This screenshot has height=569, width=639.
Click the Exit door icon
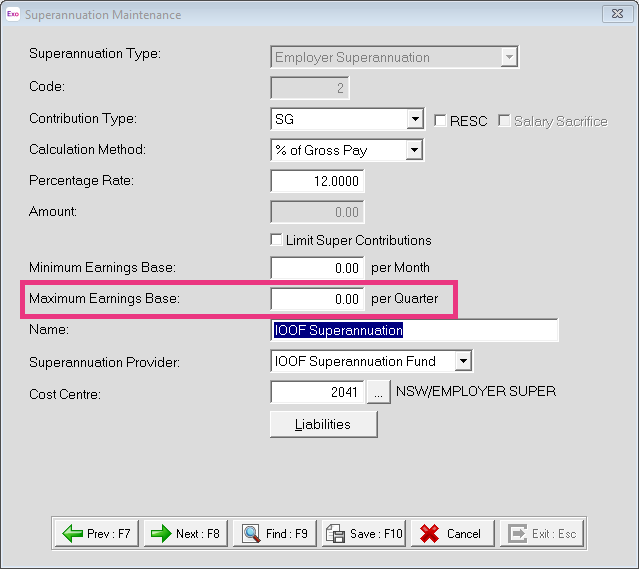[x=518, y=534]
